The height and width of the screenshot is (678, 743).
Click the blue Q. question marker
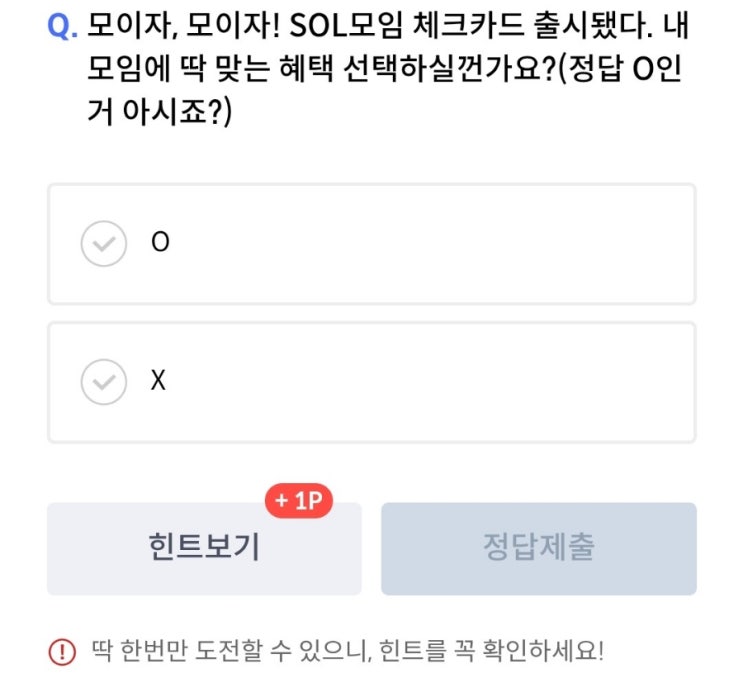[x=62, y=24]
